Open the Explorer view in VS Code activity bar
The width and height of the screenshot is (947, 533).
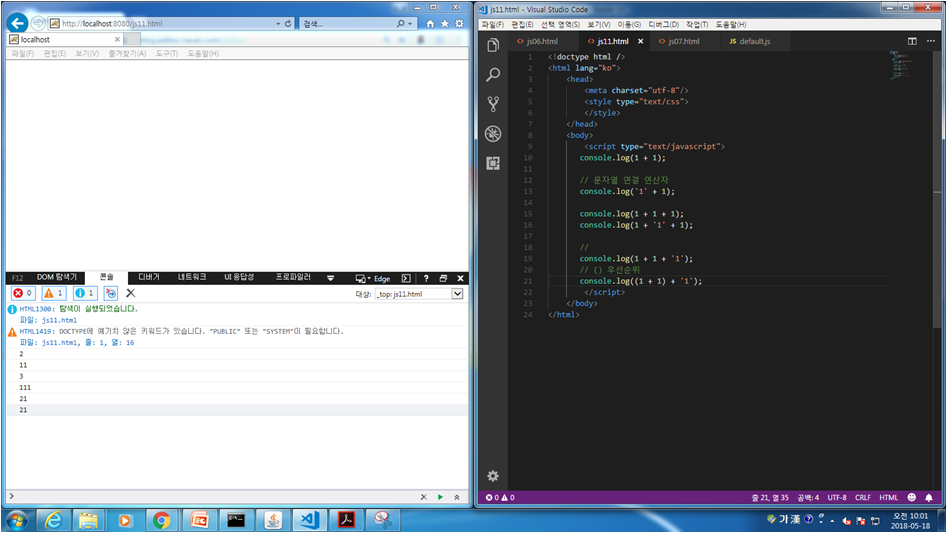tap(493, 45)
